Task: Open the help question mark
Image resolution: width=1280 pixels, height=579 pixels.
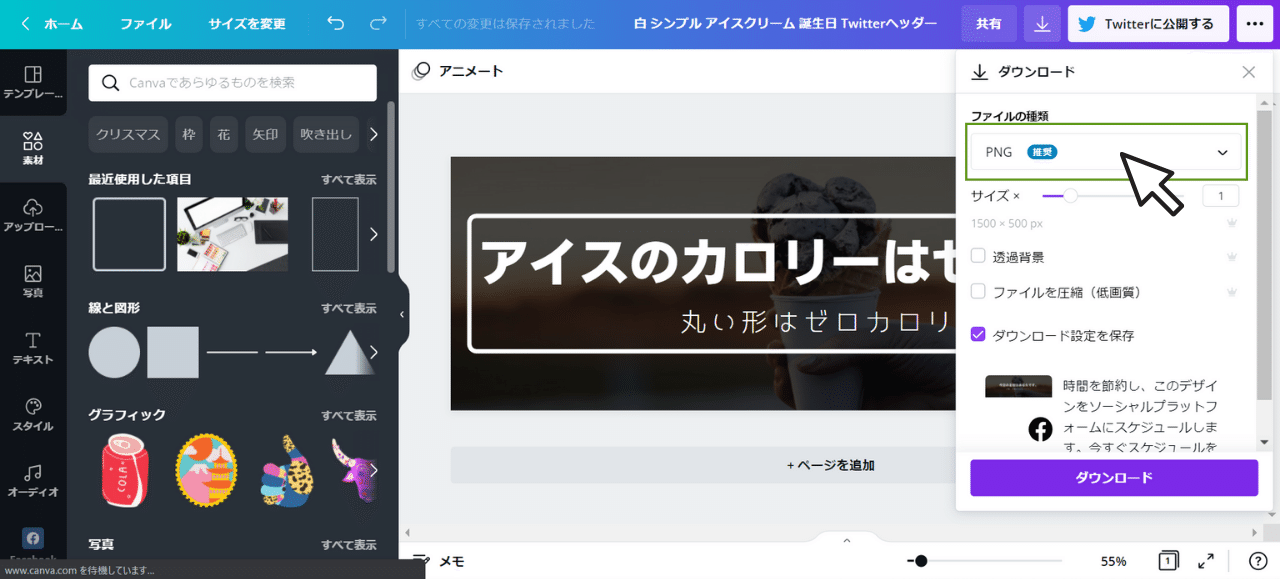Action: coord(1258,561)
